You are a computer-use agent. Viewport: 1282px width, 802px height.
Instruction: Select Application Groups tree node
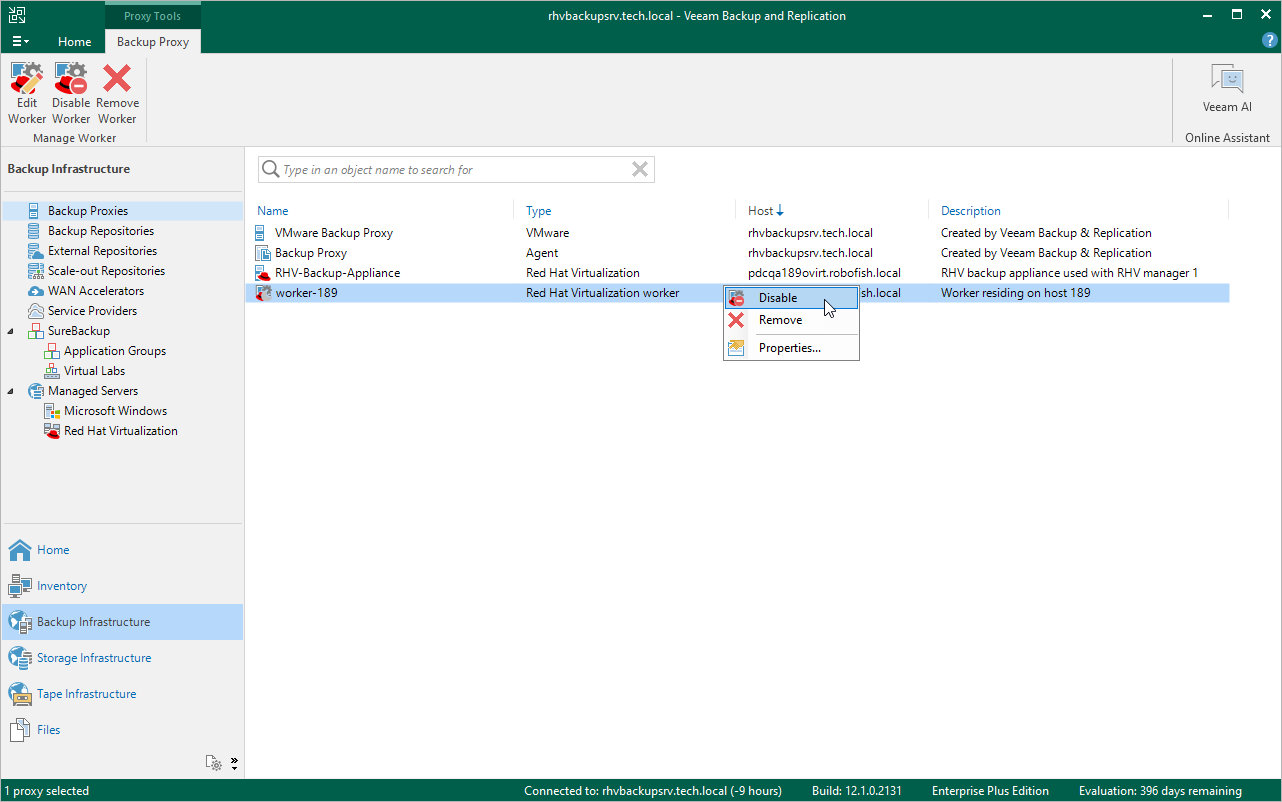115,351
